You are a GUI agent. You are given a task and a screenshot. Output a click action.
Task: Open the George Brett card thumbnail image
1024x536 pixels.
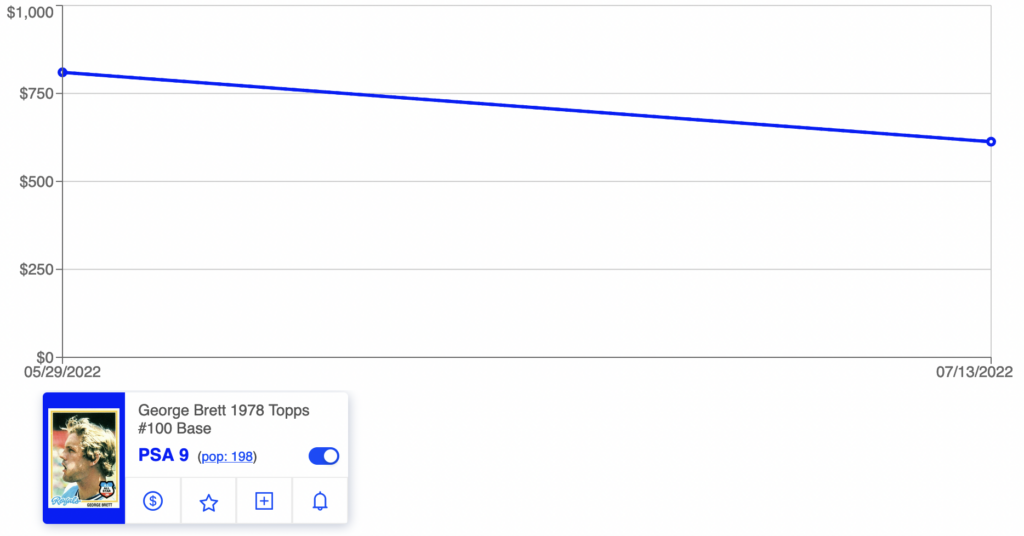tap(84, 458)
